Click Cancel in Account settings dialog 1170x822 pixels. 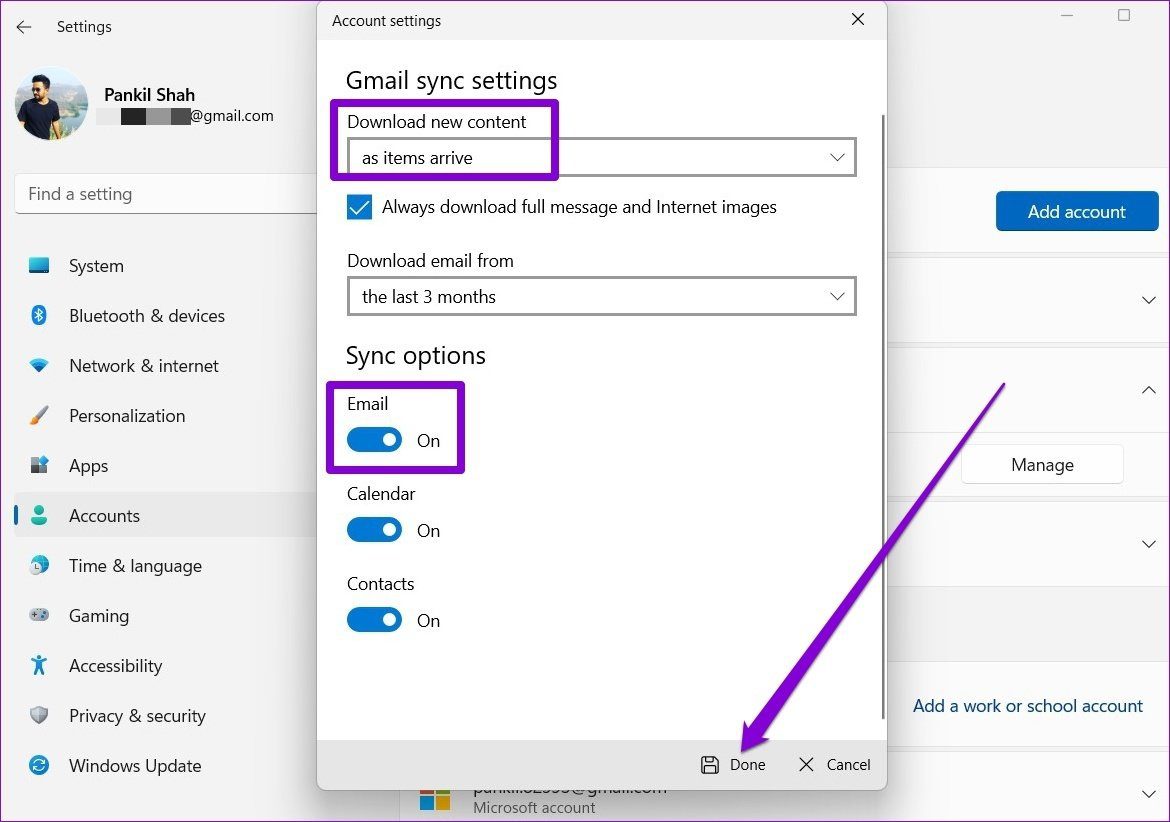tap(835, 765)
